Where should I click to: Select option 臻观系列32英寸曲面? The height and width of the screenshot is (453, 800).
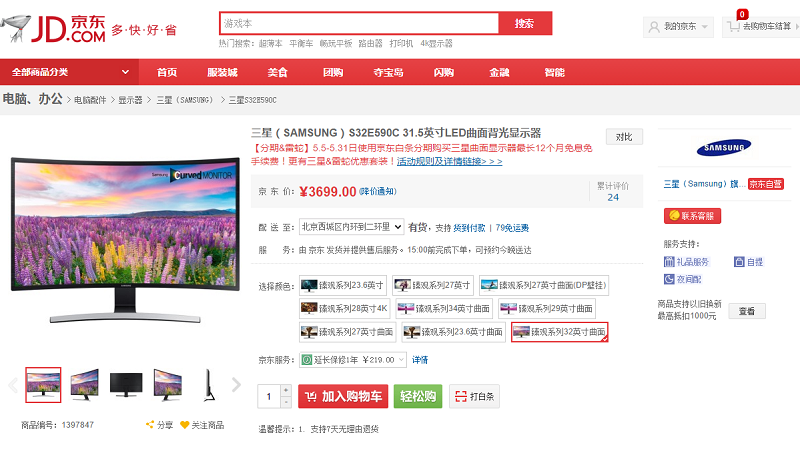(x=560, y=332)
